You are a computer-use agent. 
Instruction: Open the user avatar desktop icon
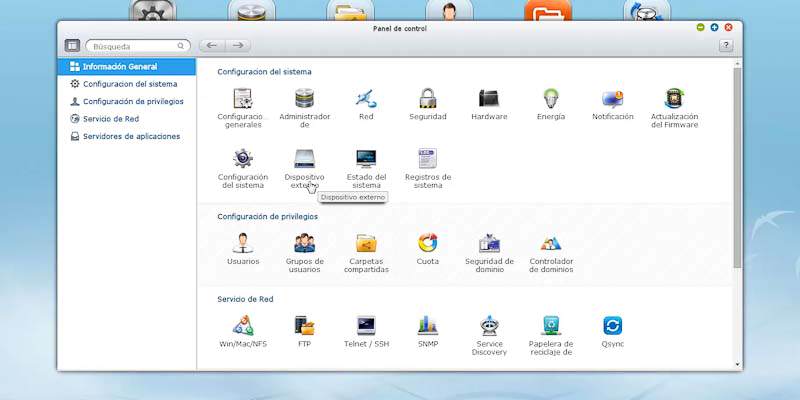(449, 10)
